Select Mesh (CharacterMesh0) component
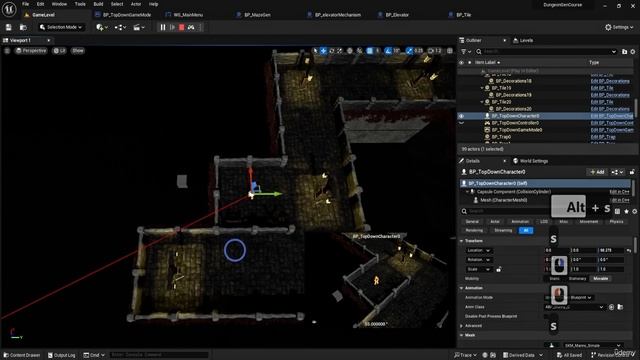Image resolution: width=640 pixels, height=360 pixels. pos(503,200)
